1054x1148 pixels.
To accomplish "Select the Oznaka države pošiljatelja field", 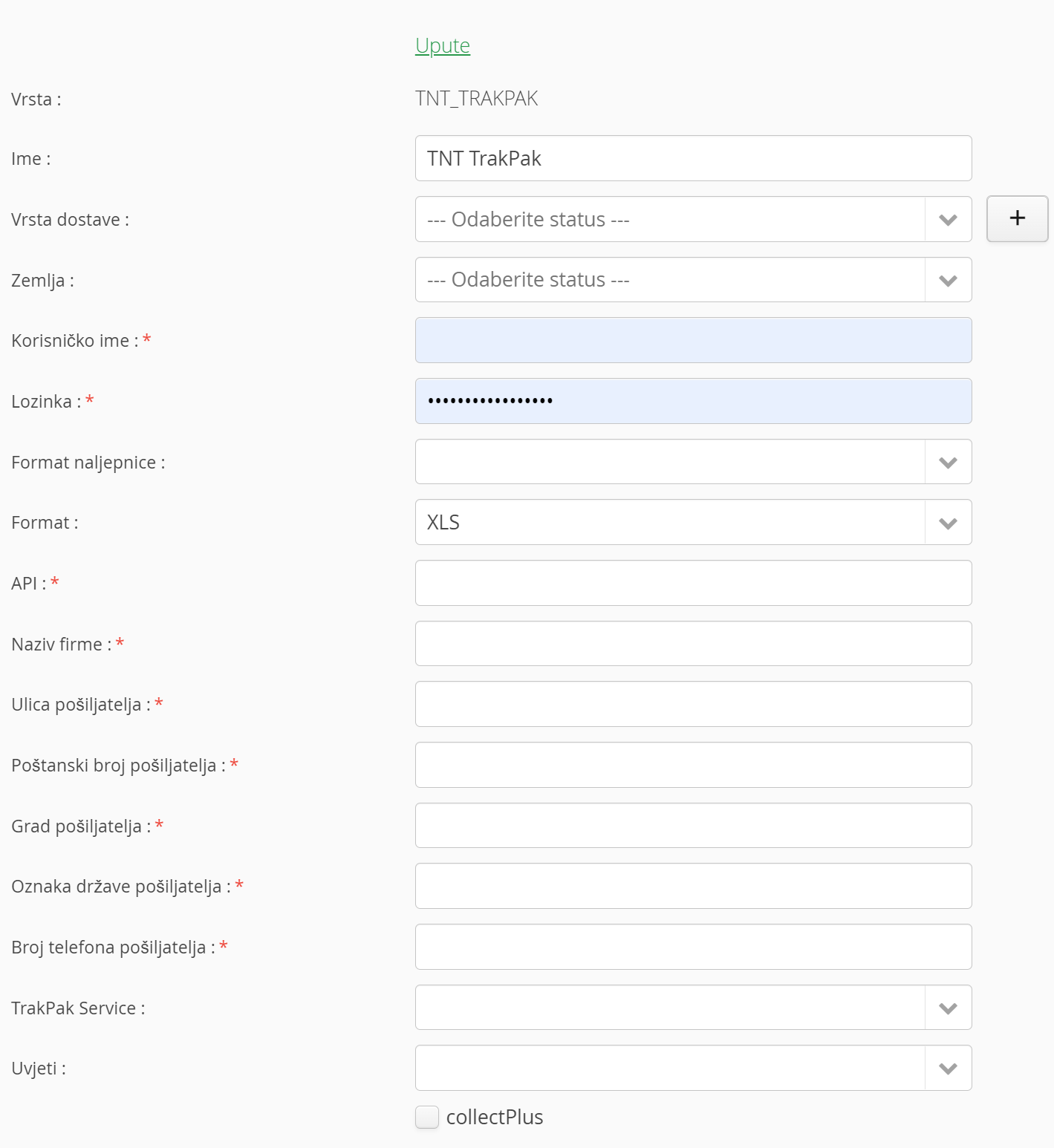I will (693, 886).
